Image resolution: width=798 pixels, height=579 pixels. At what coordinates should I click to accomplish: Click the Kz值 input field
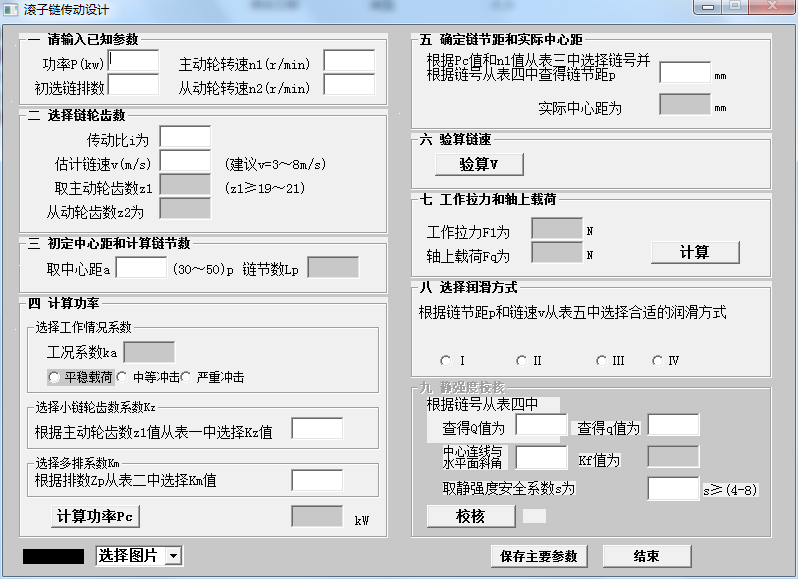click(317, 428)
